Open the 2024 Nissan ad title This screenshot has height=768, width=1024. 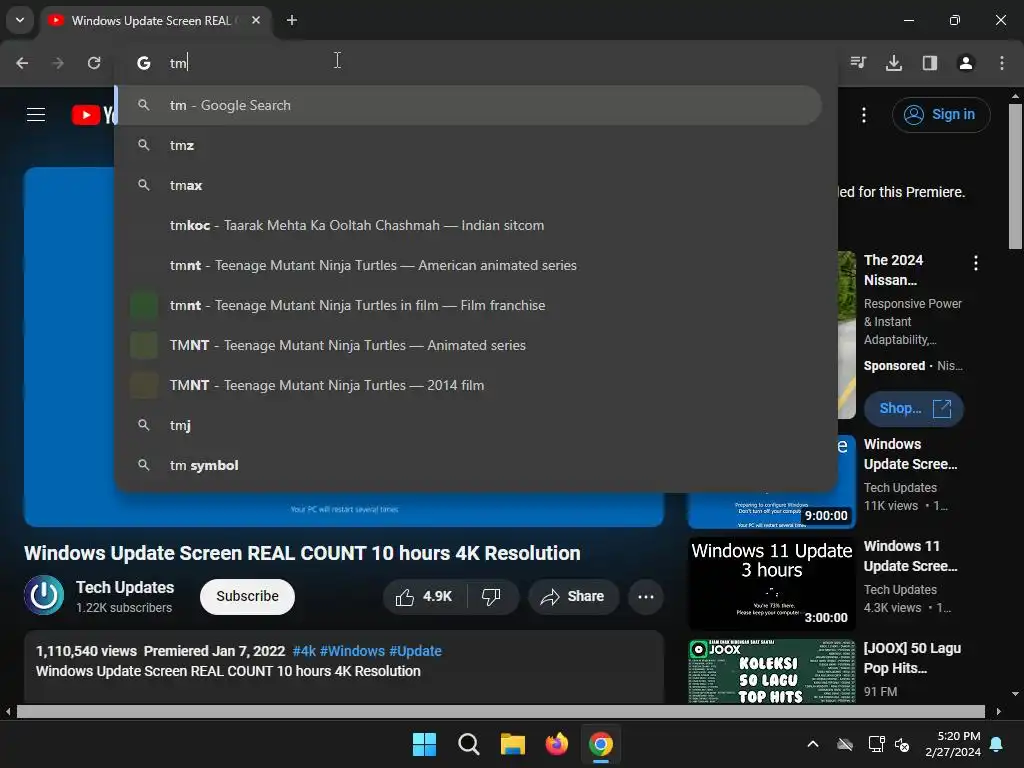point(894,270)
